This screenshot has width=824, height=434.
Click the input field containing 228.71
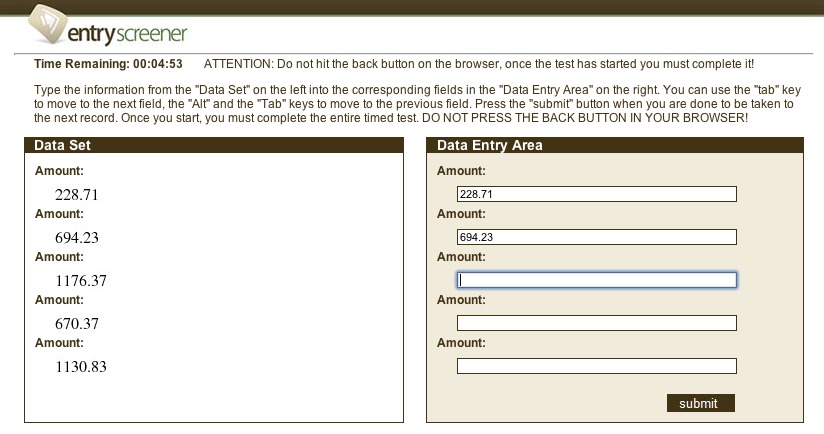pyautogui.click(x=596, y=194)
